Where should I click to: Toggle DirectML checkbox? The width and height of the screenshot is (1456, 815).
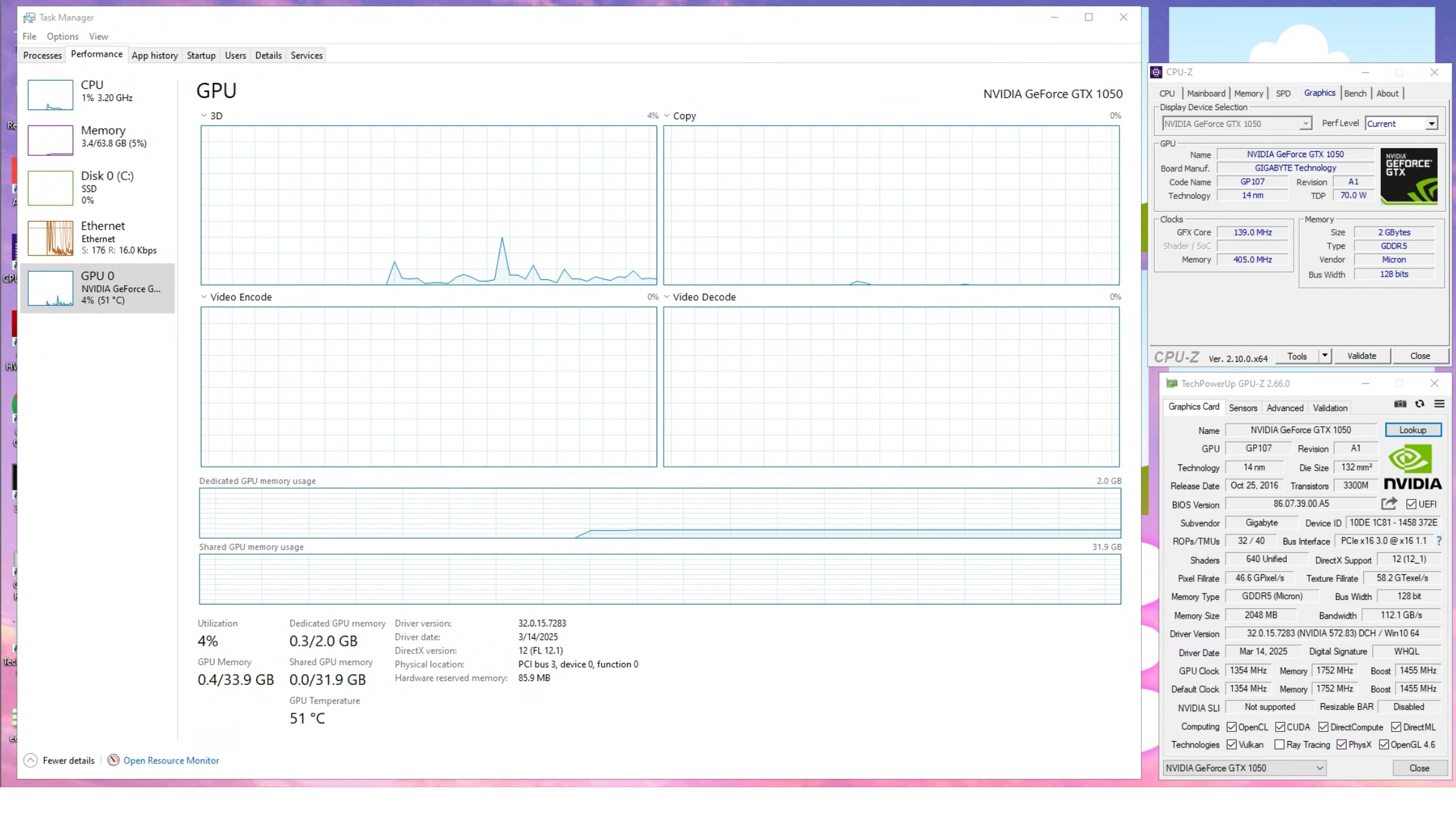pyautogui.click(x=1396, y=727)
